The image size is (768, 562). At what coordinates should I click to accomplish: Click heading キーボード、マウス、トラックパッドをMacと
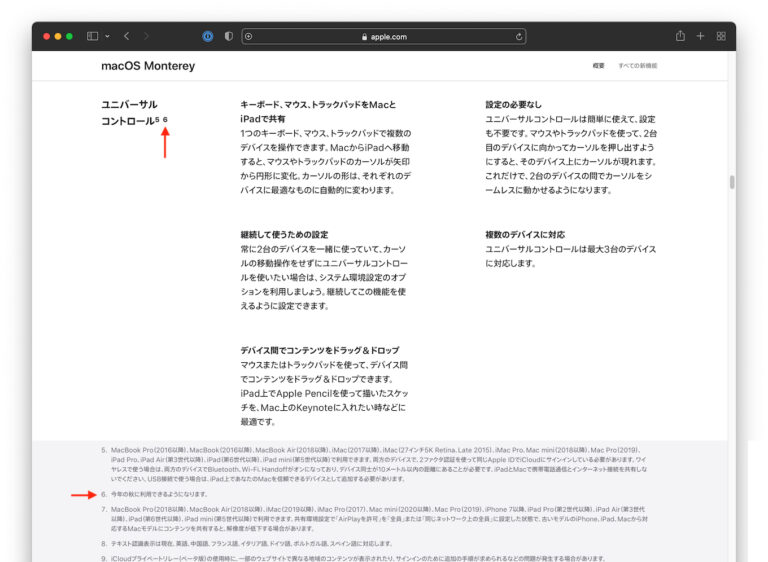[x=318, y=104]
